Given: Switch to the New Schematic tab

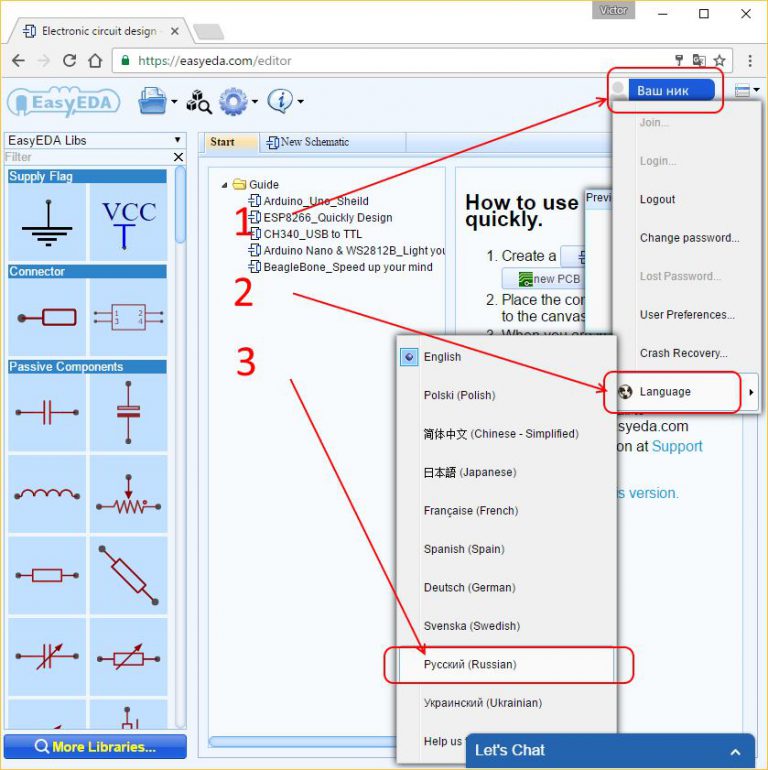Looking at the screenshot, I should click(333, 142).
